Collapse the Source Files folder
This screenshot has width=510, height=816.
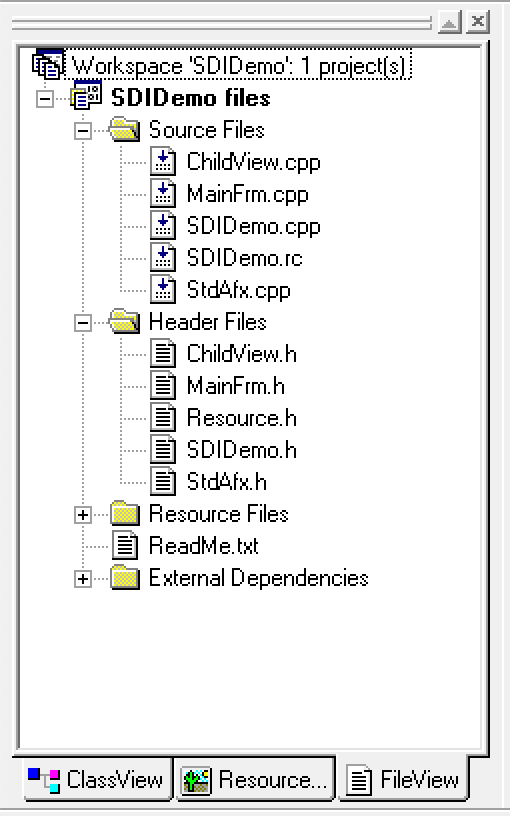click(x=83, y=130)
